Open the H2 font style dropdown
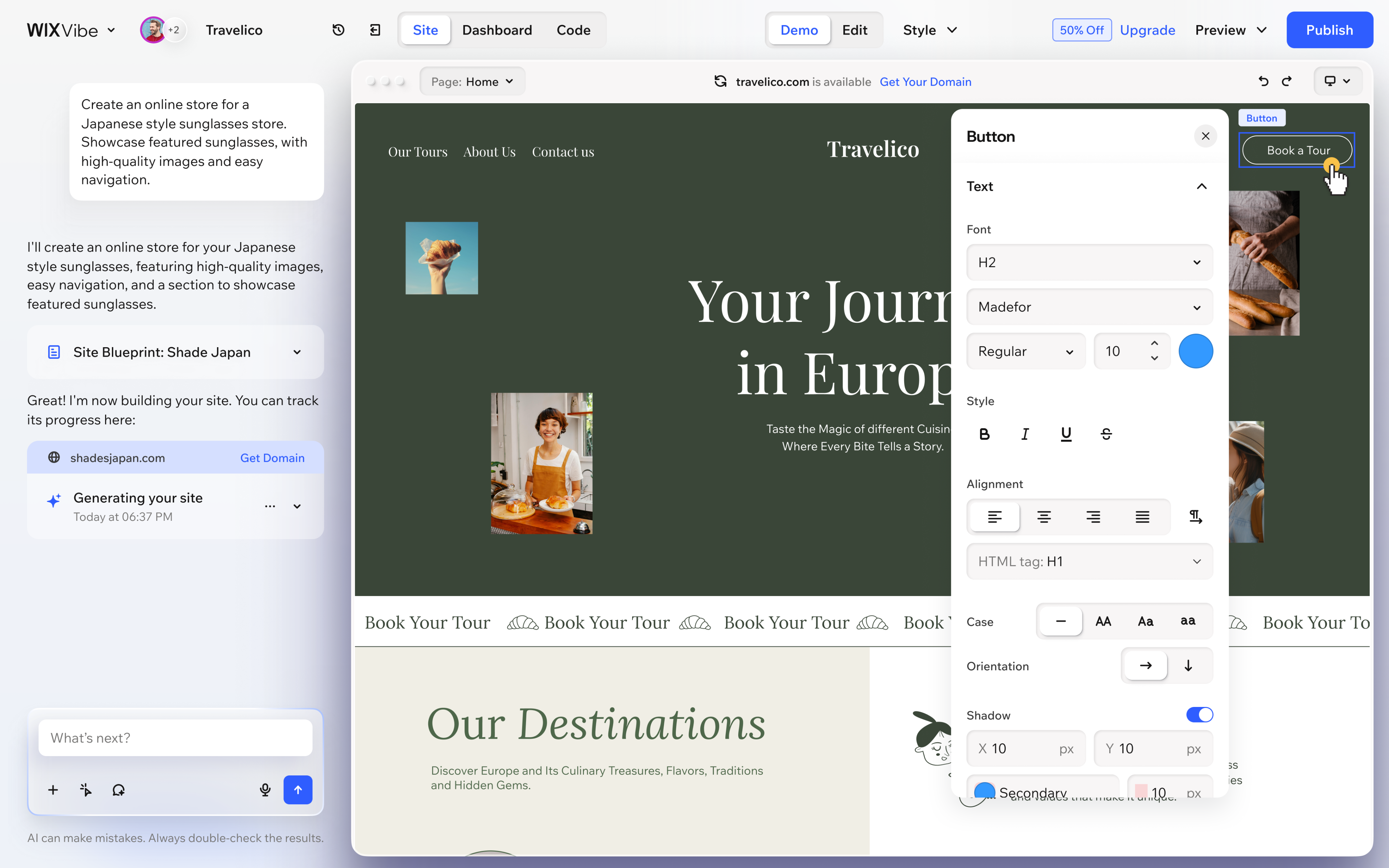 tap(1089, 262)
